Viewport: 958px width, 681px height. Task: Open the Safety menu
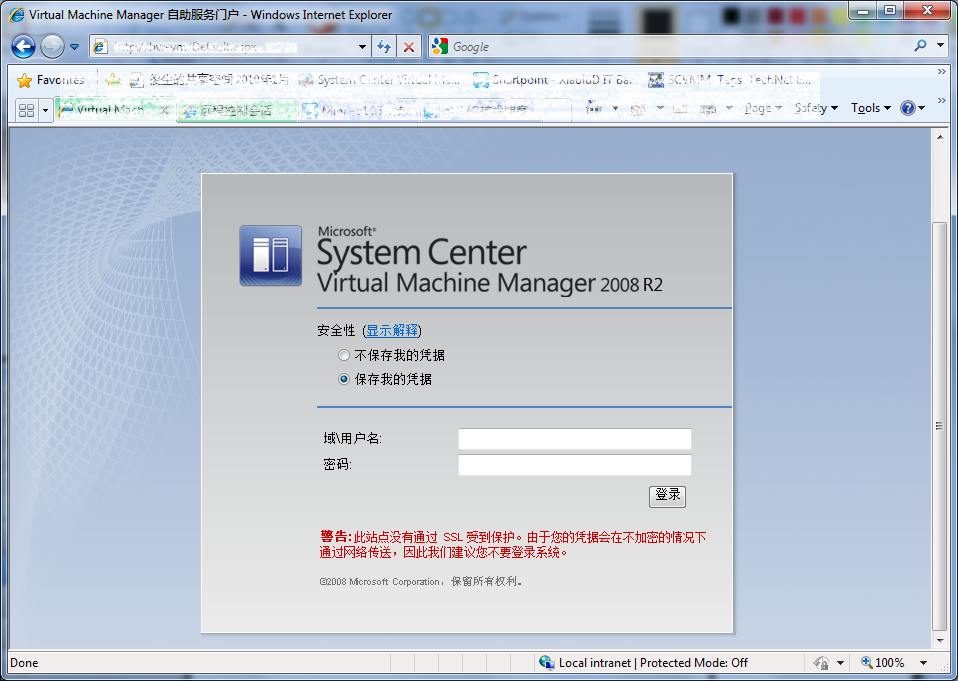pyautogui.click(x=816, y=108)
